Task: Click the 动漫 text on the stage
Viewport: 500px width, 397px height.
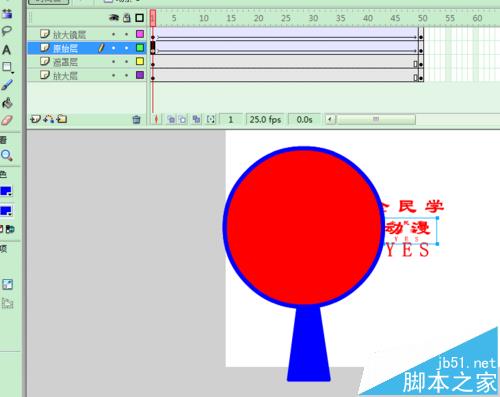Action: pyautogui.click(x=407, y=229)
